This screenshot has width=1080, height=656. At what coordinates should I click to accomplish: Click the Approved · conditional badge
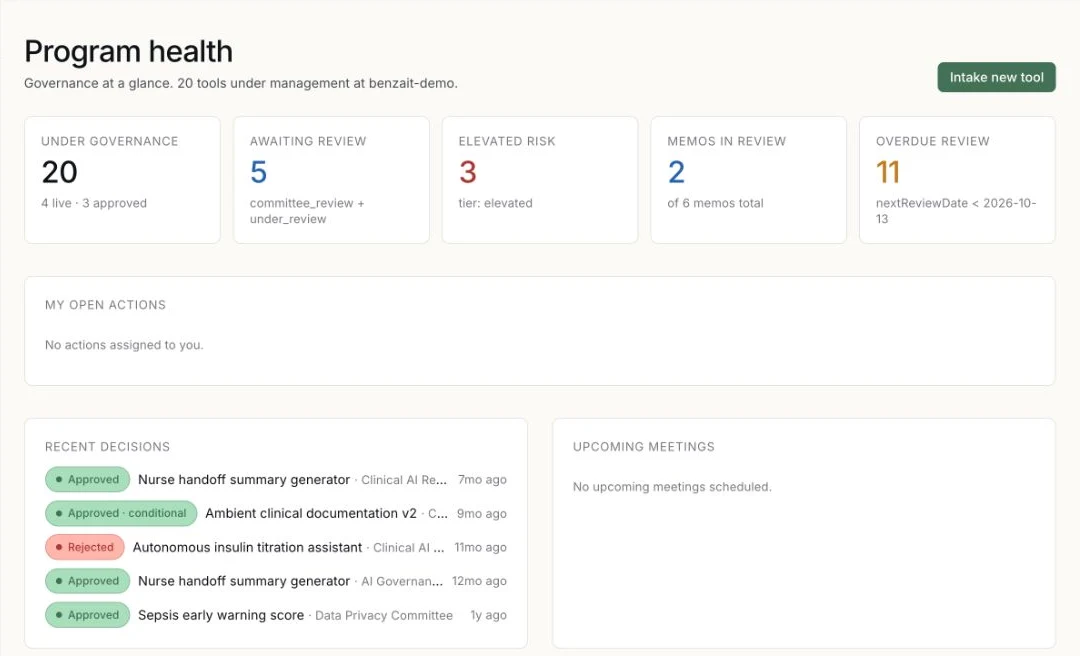pyautogui.click(x=121, y=513)
